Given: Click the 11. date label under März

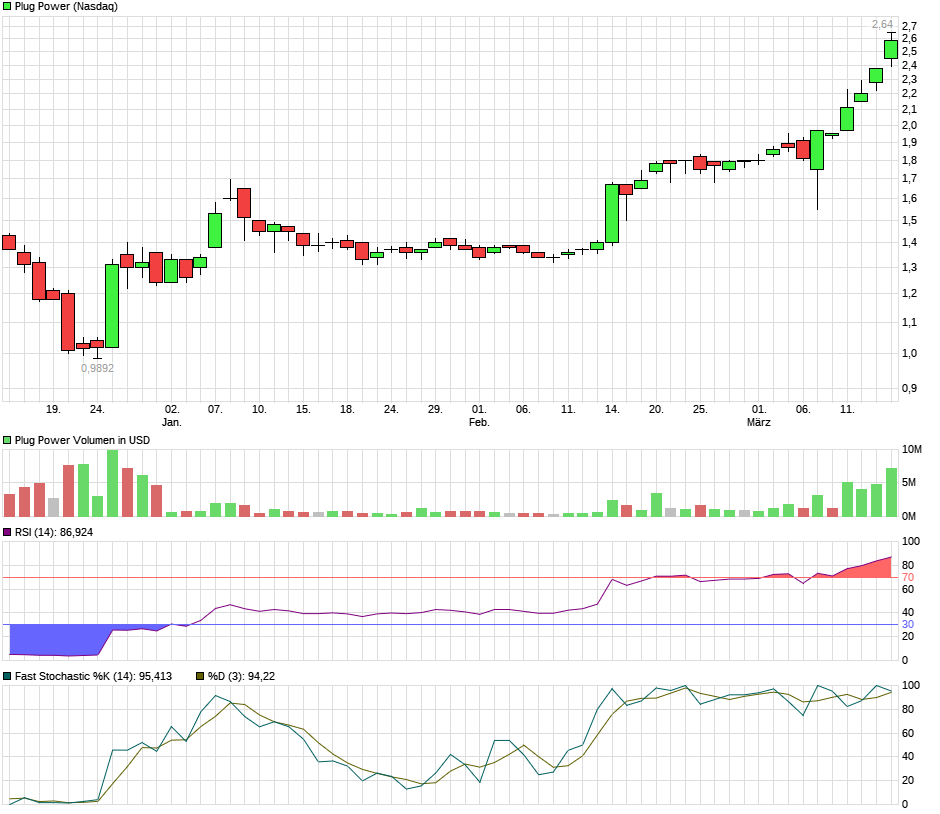Looking at the screenshot, I should 847,409.
